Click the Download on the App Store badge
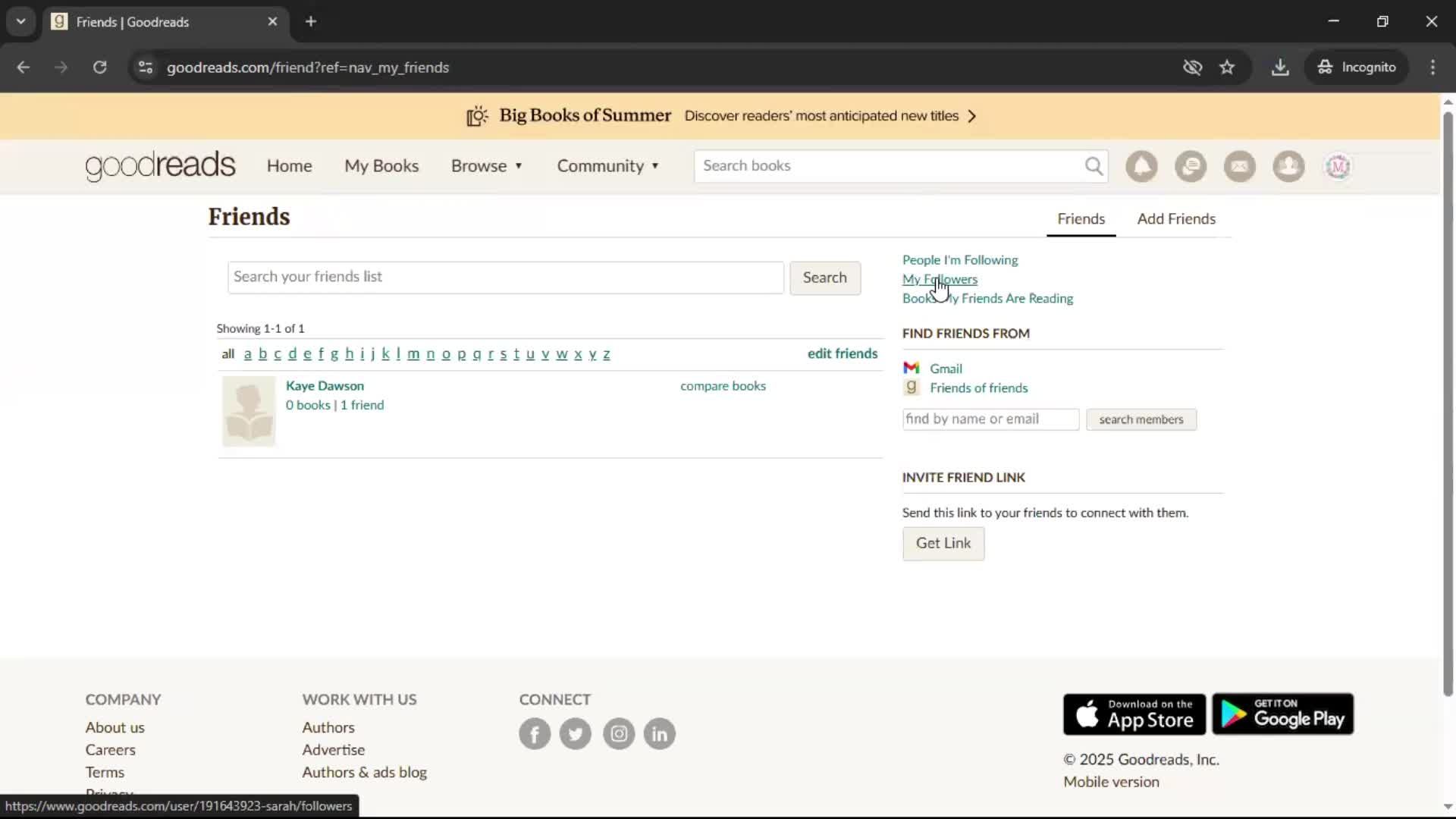1456x819 pixels. [x=1134, y=714]
